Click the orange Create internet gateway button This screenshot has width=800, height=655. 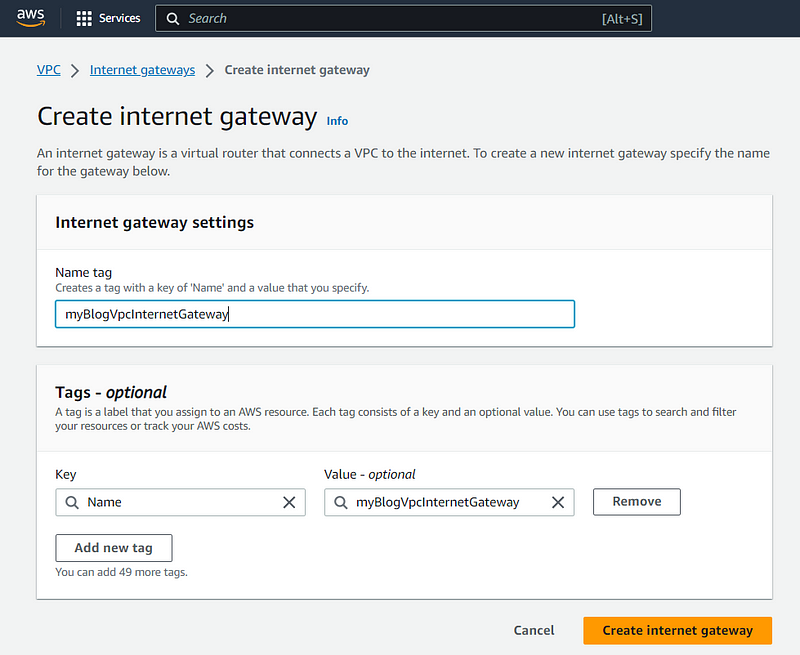pyautogui.click(x=677, y=630)
